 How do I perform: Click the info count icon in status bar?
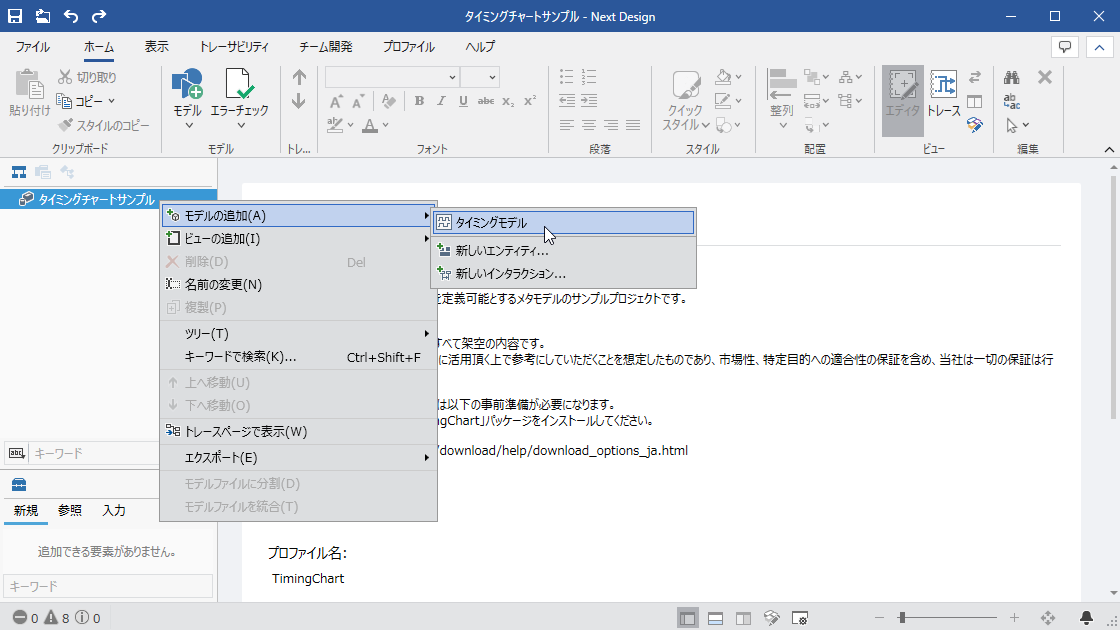[x=82, y=617]
